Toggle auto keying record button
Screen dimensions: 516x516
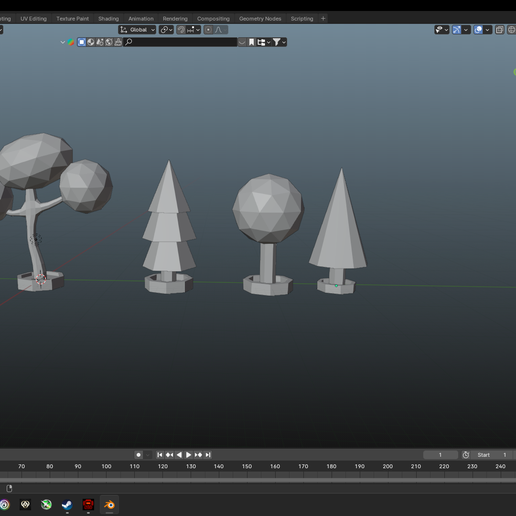pos(138,455)
